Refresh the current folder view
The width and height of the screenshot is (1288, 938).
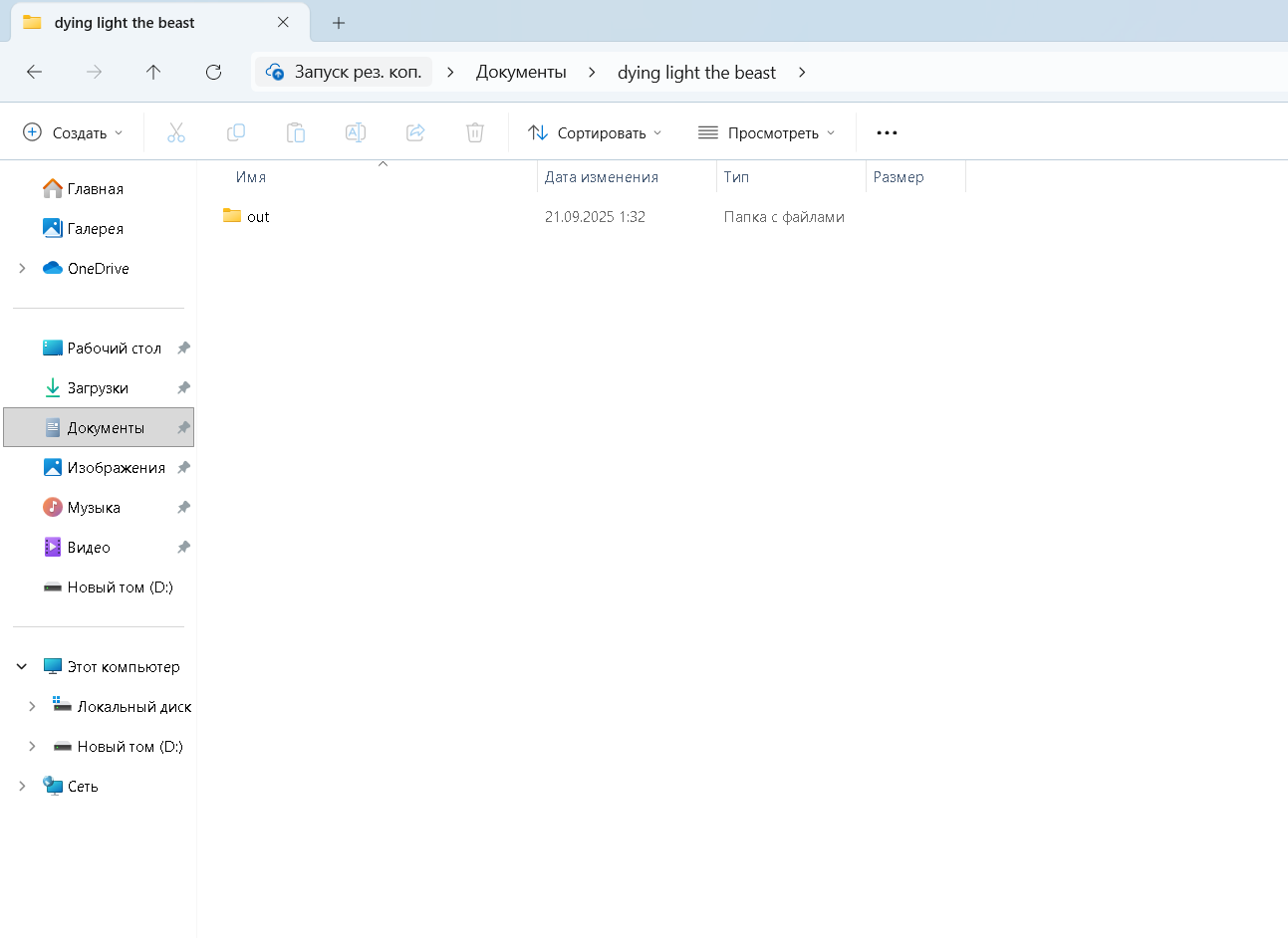213,72
